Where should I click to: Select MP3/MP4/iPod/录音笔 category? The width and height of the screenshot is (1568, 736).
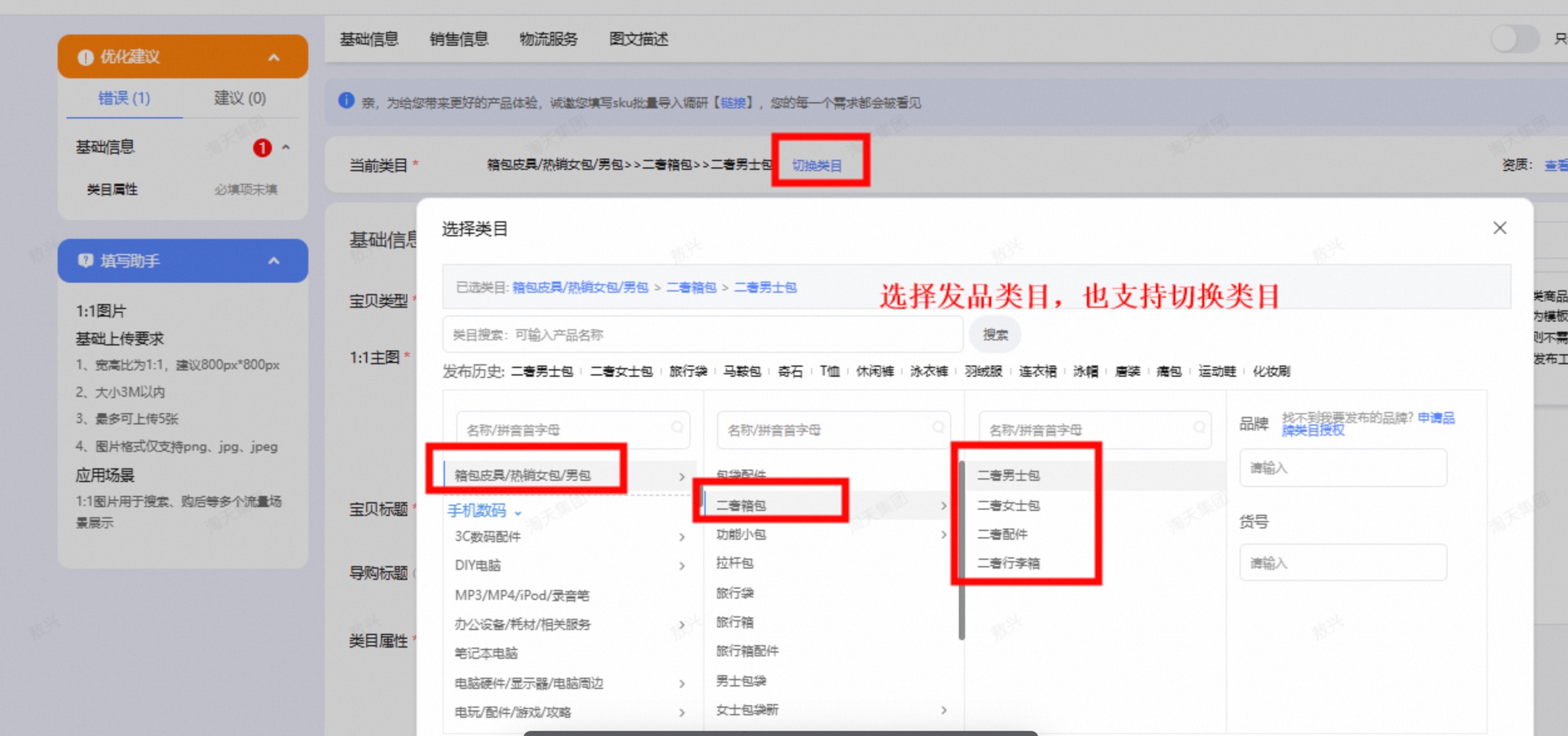522,596
